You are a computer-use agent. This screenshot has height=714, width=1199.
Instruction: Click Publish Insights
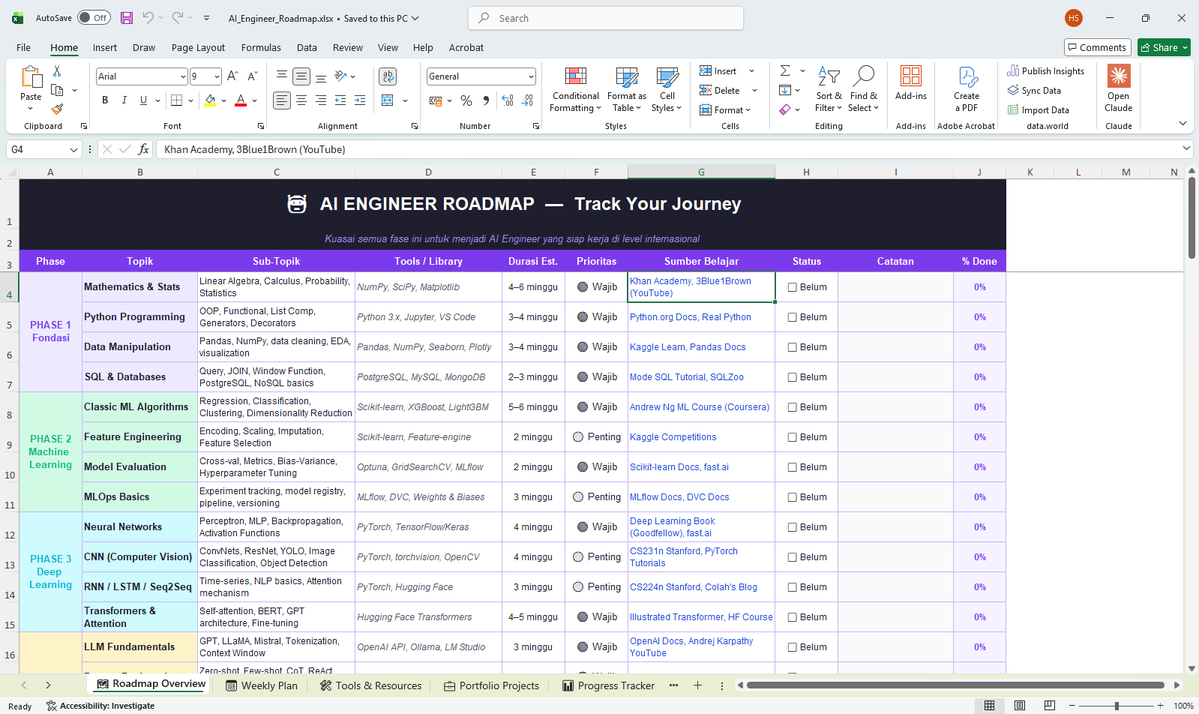(x=1046, y=71)
